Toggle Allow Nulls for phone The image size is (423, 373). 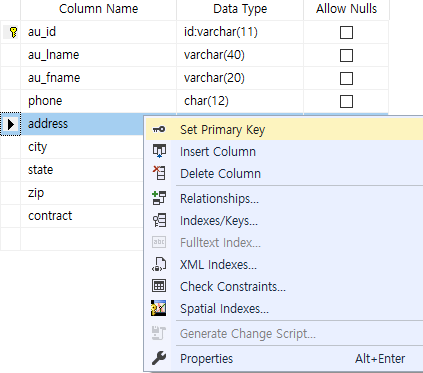point(346,102)
